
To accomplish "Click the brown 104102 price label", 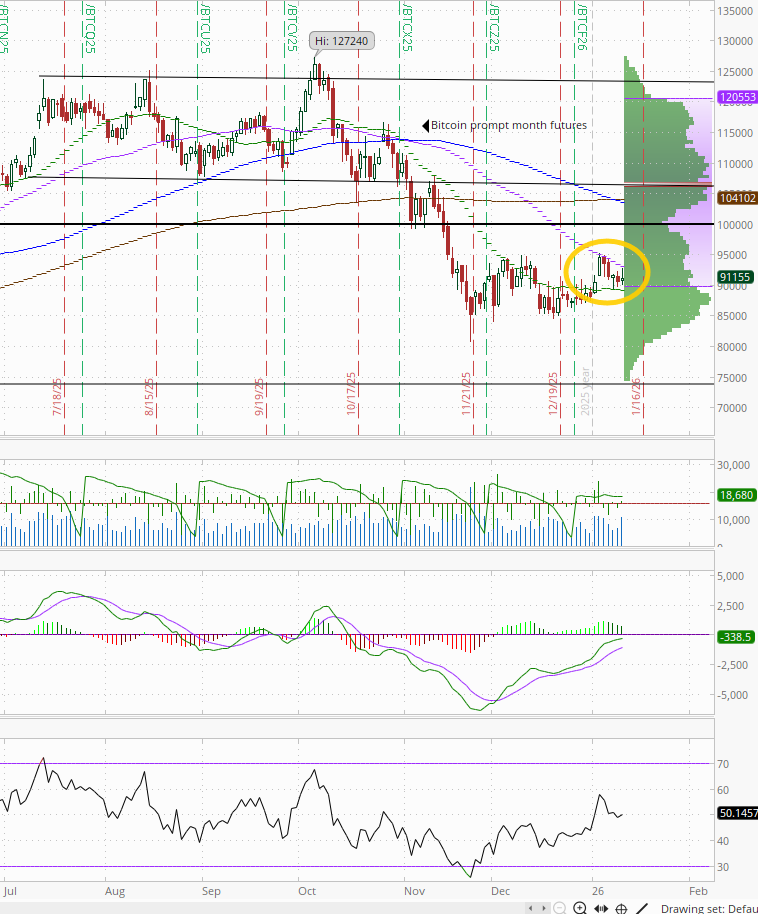I will 738,198.
